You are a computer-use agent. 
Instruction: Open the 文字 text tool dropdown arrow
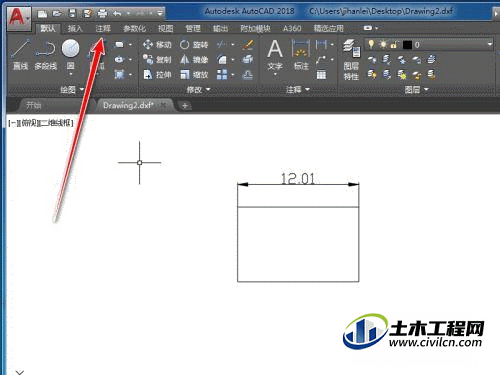(275, 74)
